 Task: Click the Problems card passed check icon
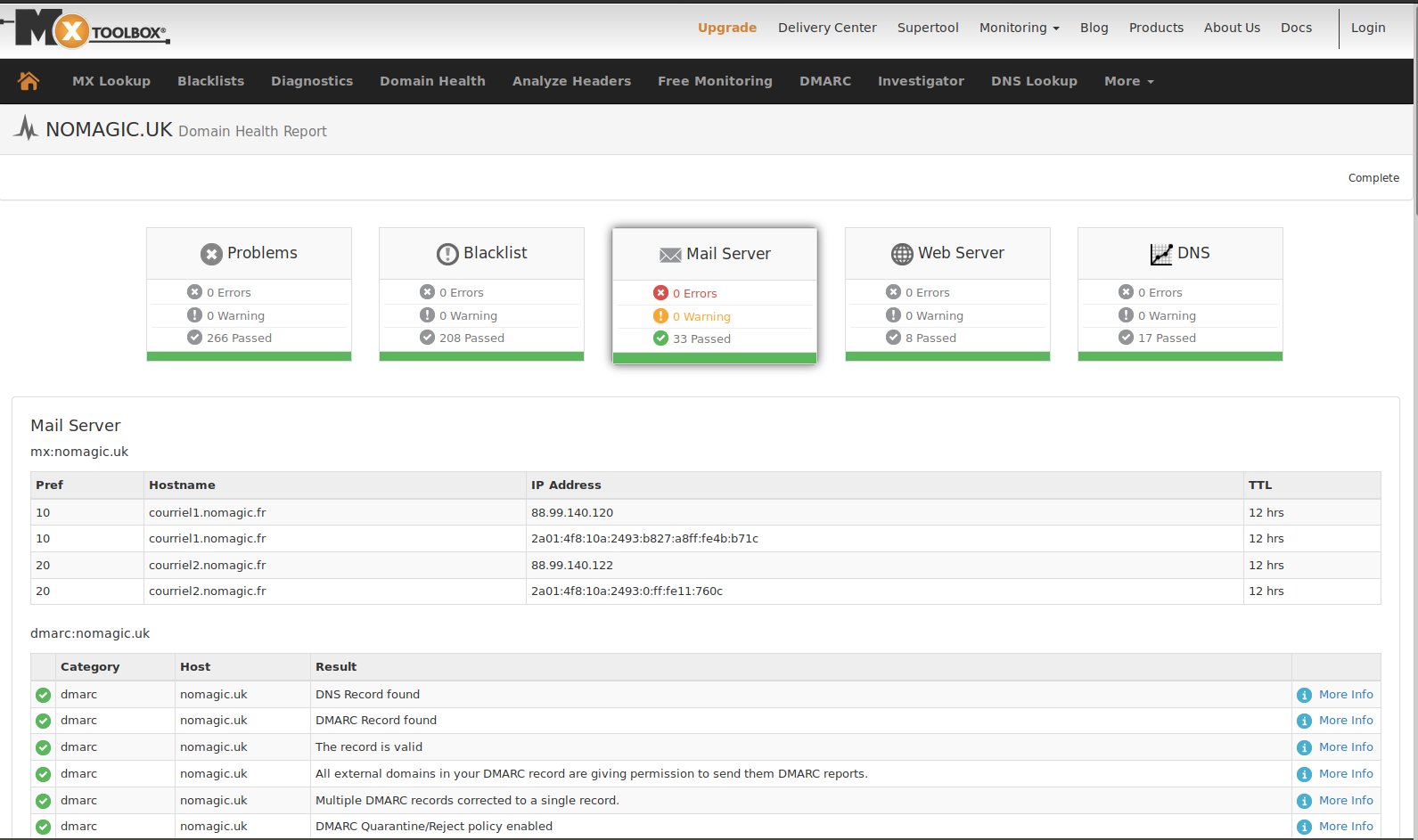coord(194,338)
